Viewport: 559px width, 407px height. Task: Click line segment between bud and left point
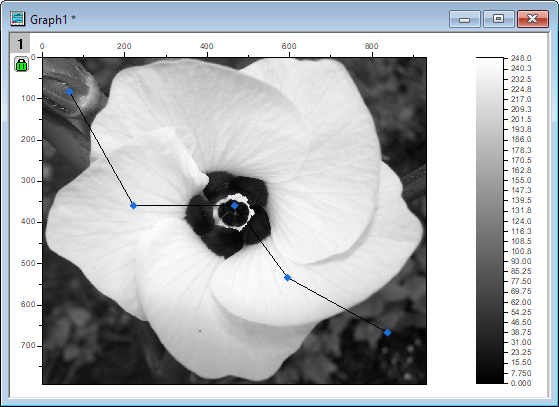(102, 149)
